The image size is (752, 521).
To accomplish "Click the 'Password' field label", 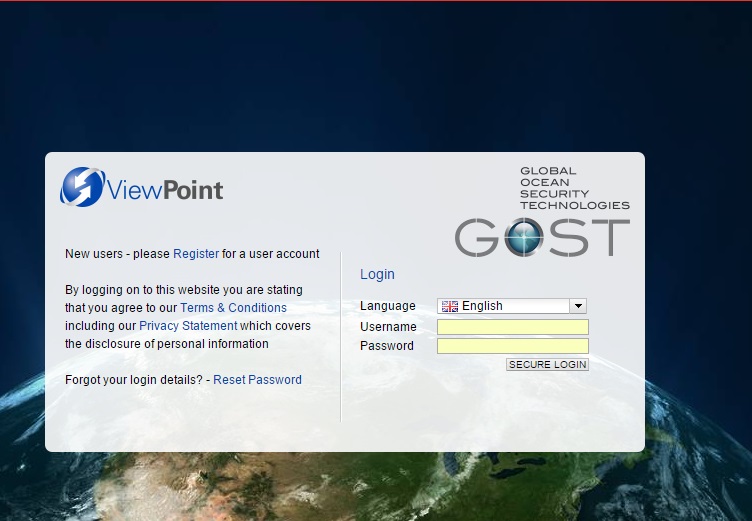I will [387, 346].
